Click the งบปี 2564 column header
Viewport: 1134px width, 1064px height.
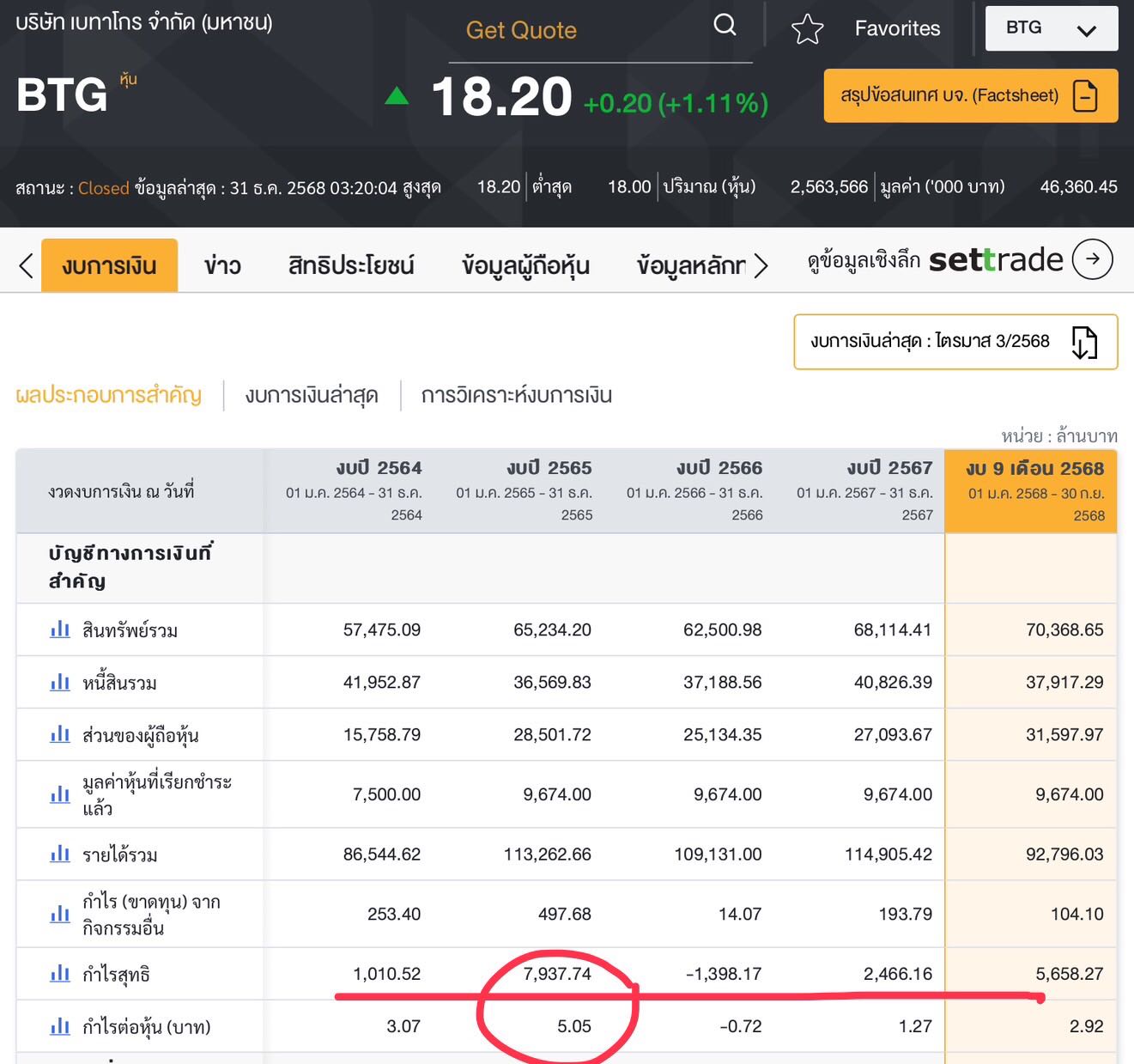(x=350, y=490)
